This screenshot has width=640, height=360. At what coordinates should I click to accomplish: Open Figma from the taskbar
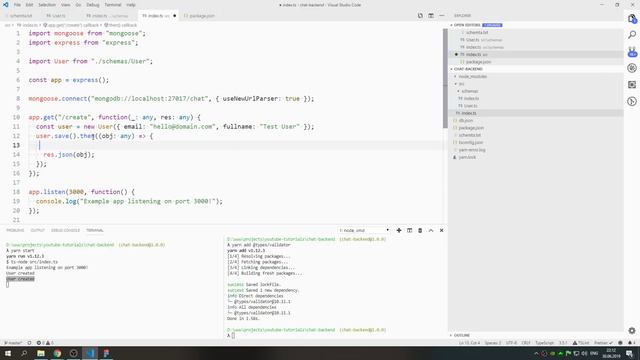click(x=106, y=353)
